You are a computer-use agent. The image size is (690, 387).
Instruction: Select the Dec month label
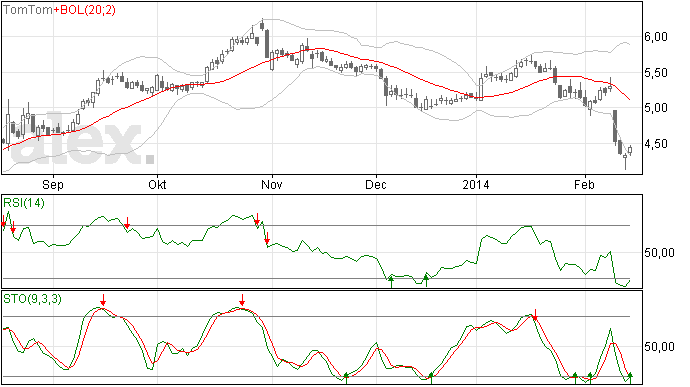tap(376, 184)
